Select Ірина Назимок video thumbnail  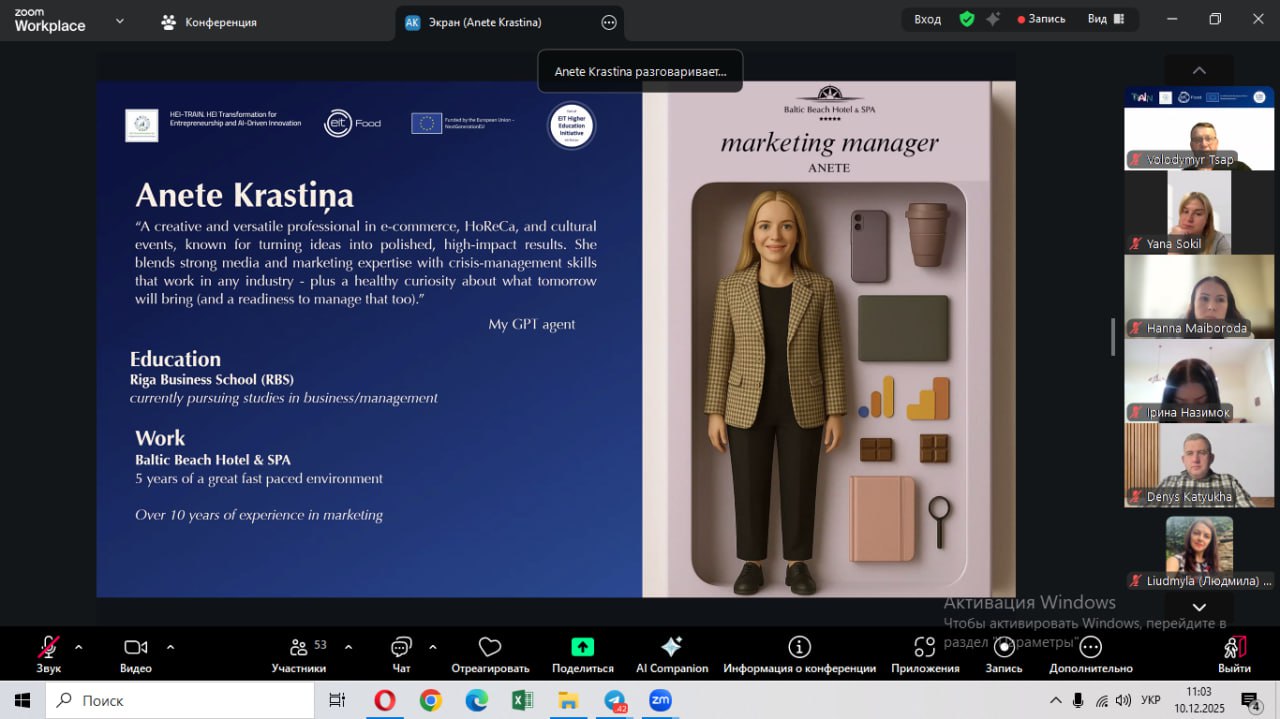coord(1199,381)
